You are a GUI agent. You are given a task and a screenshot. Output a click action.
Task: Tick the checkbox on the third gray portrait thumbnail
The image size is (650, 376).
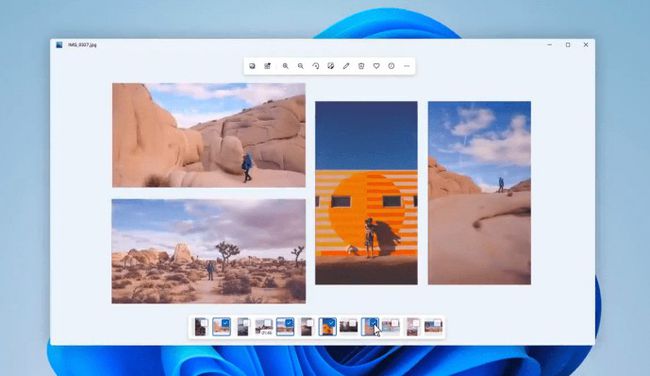click(x=247, y=323)
